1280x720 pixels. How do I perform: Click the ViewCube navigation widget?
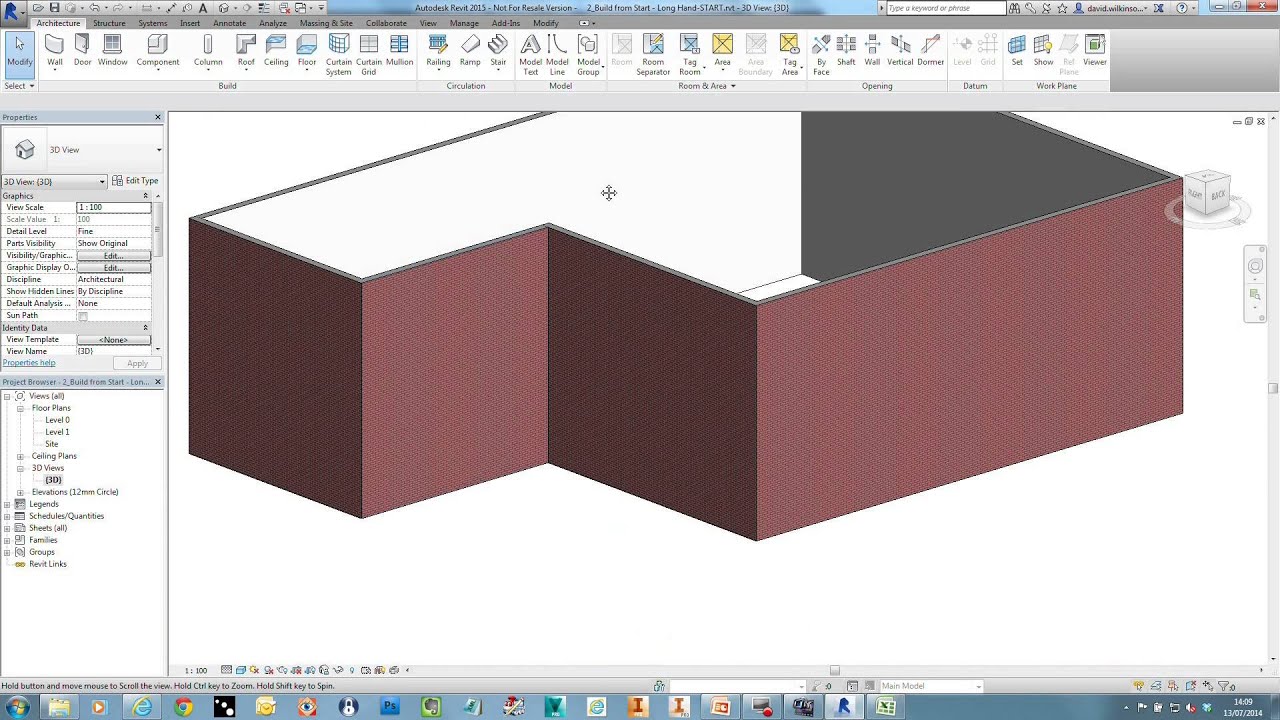click(x=1207, y=196)
